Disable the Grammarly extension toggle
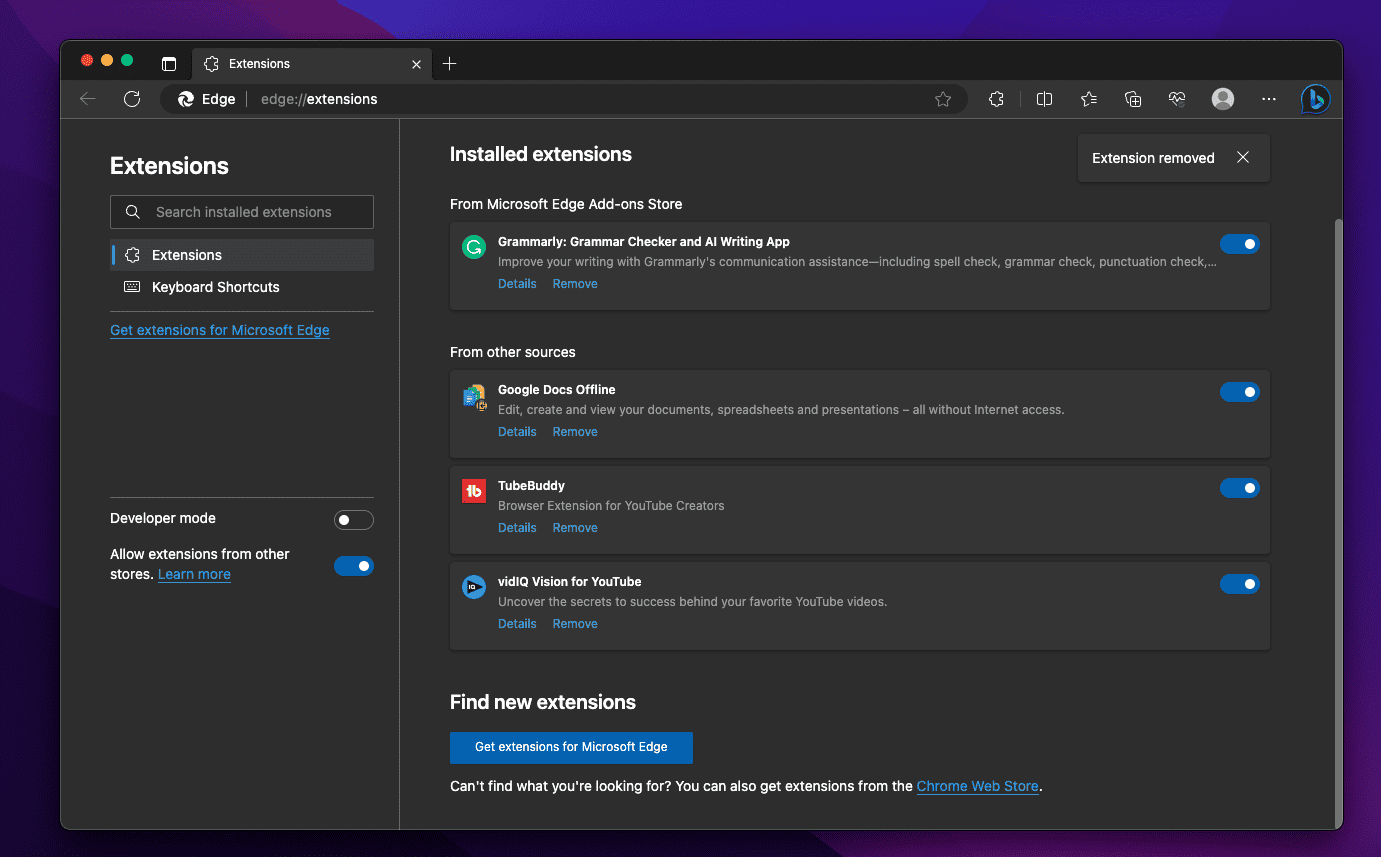Viewport: 1381px width, 857px height. pos(1239,244)
